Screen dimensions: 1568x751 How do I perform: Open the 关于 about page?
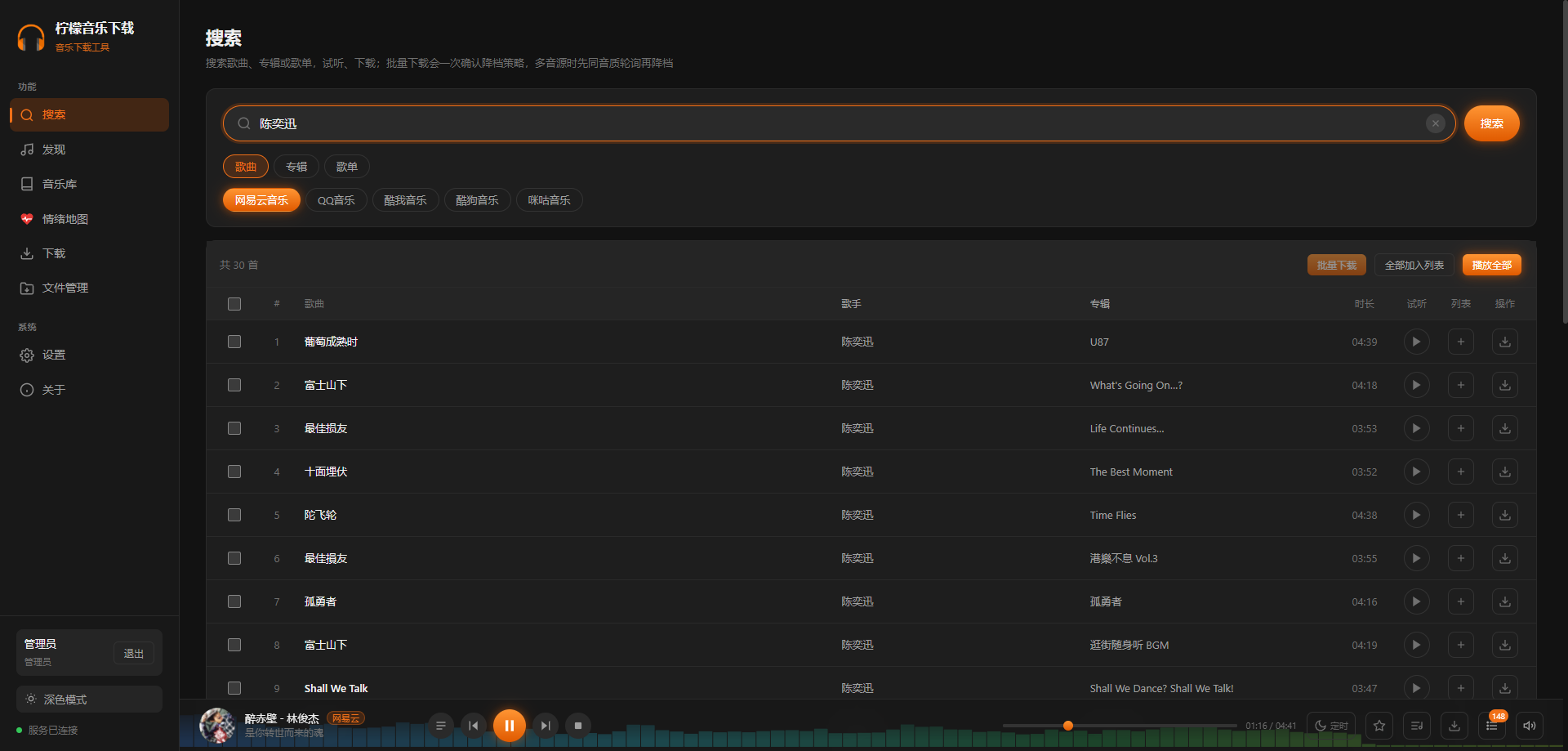click(89, 390)
